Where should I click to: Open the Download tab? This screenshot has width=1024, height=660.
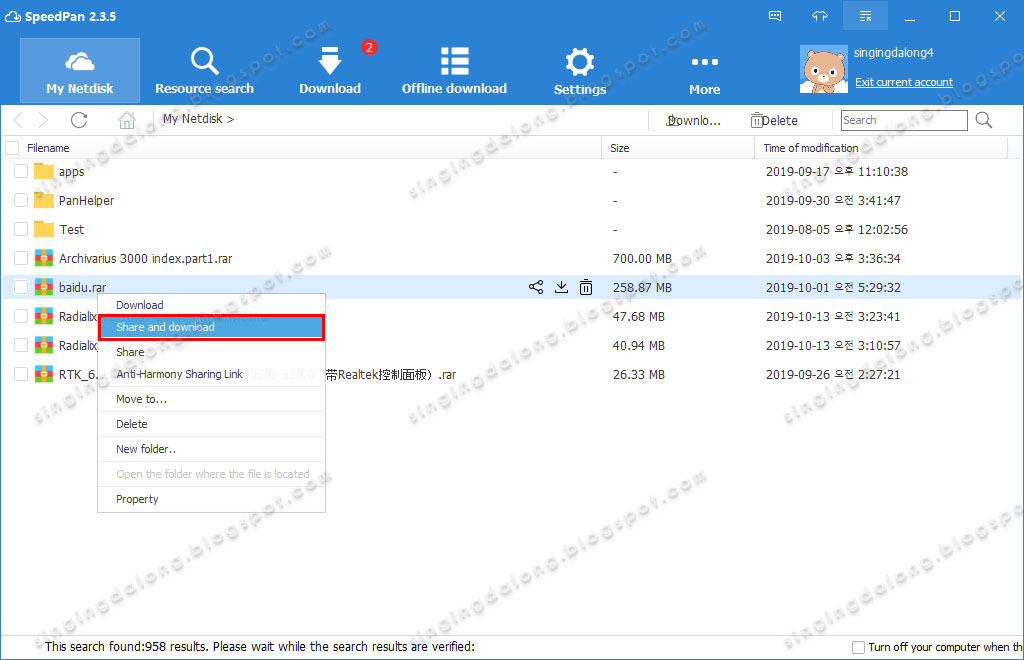(330, 71)
